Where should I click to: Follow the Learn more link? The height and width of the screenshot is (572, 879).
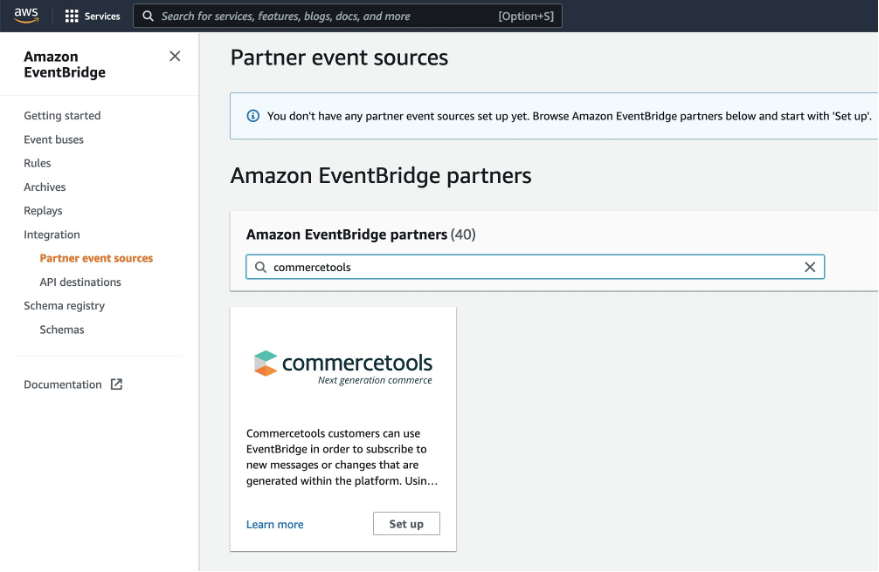click(275, 524)
